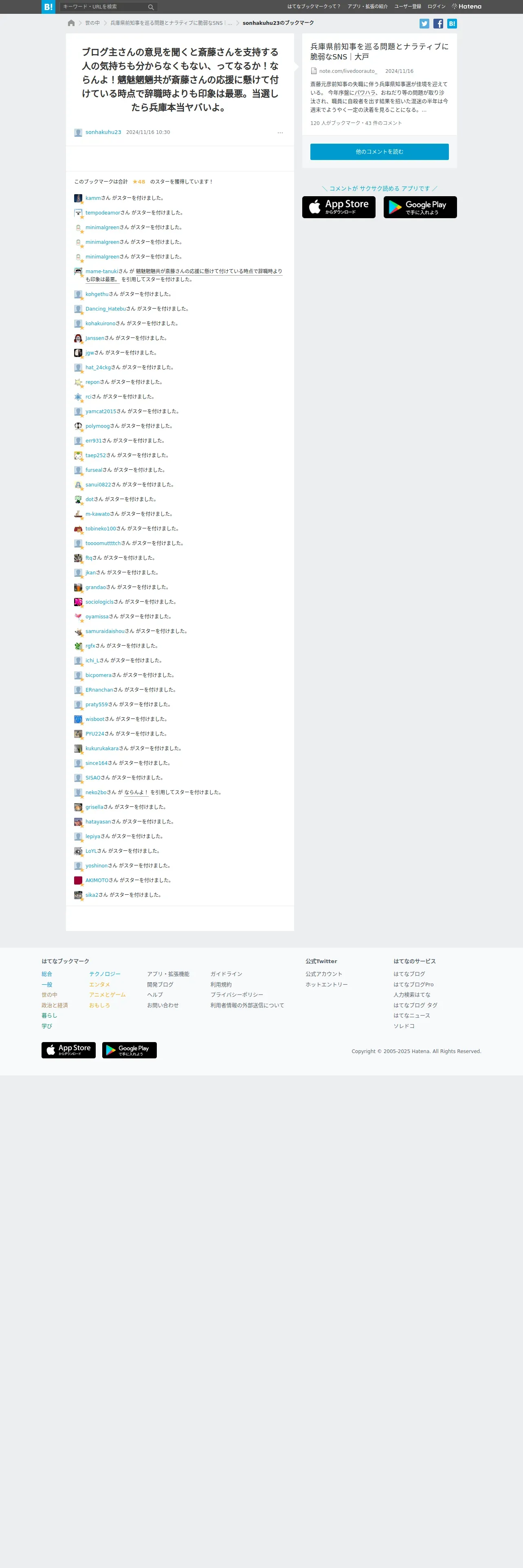Open footer 政治と経済 category link
This screenshot has height=1568, width=523.
(55, 1005)
